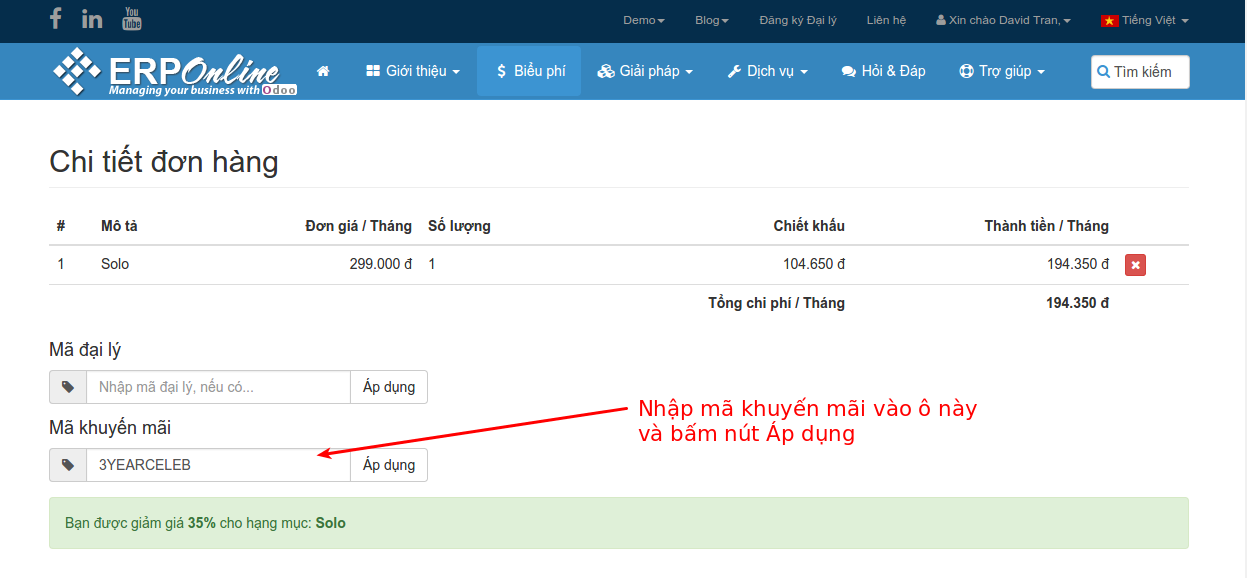Expand the Demo dropdown
Image resolution: width=1247 pixels, height=578 pixels.
click(643, 20)
